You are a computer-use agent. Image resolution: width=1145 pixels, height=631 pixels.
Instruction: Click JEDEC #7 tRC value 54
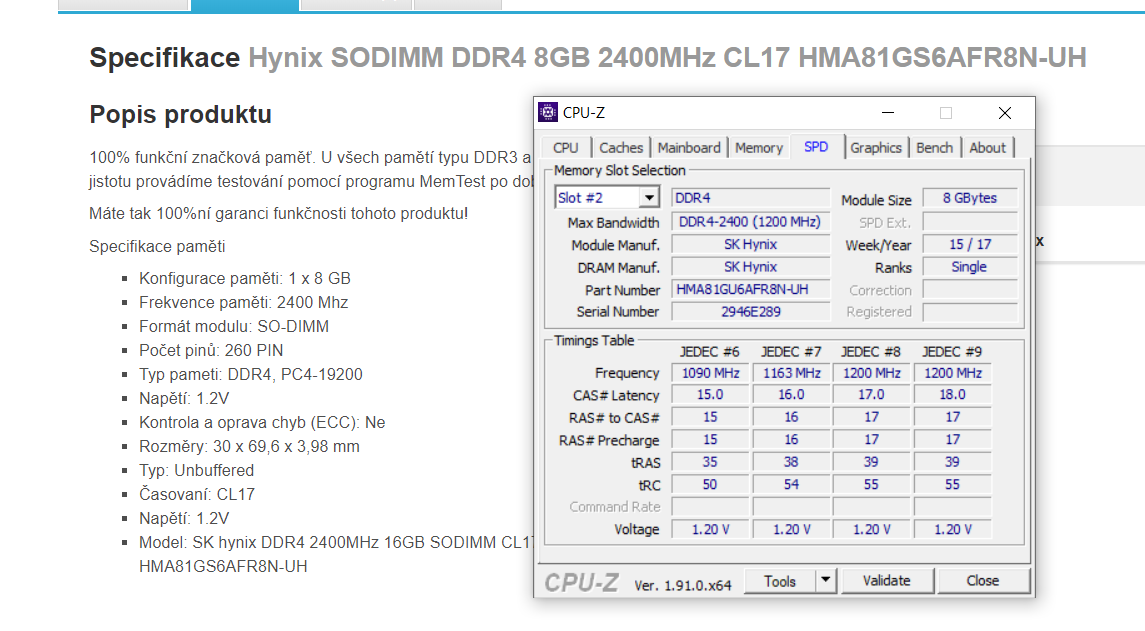point(792,485)
